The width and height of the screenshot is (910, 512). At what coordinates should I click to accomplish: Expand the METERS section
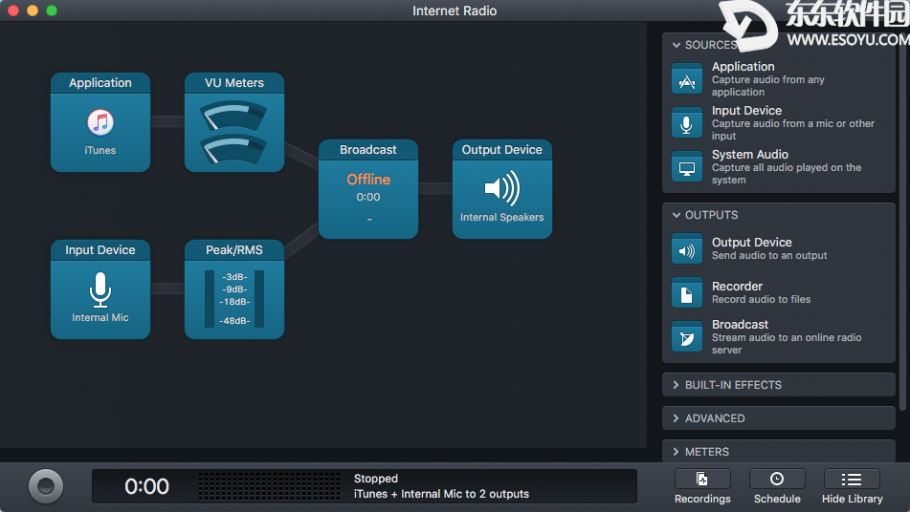(779, 452)
